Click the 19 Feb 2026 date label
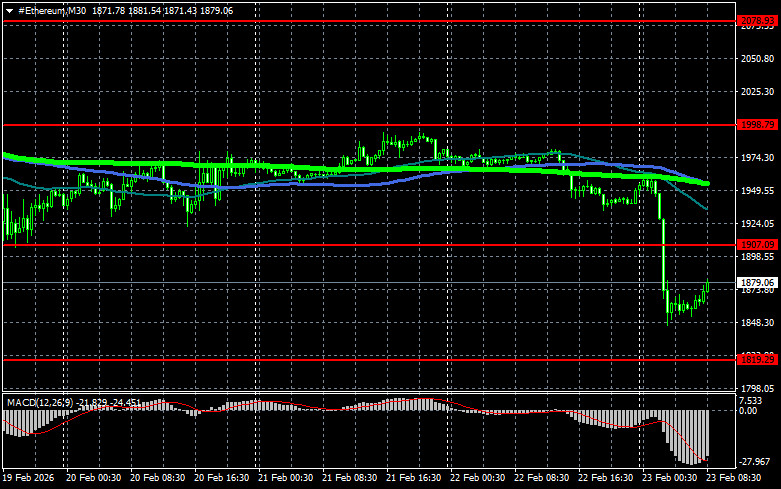 point(30,479)
